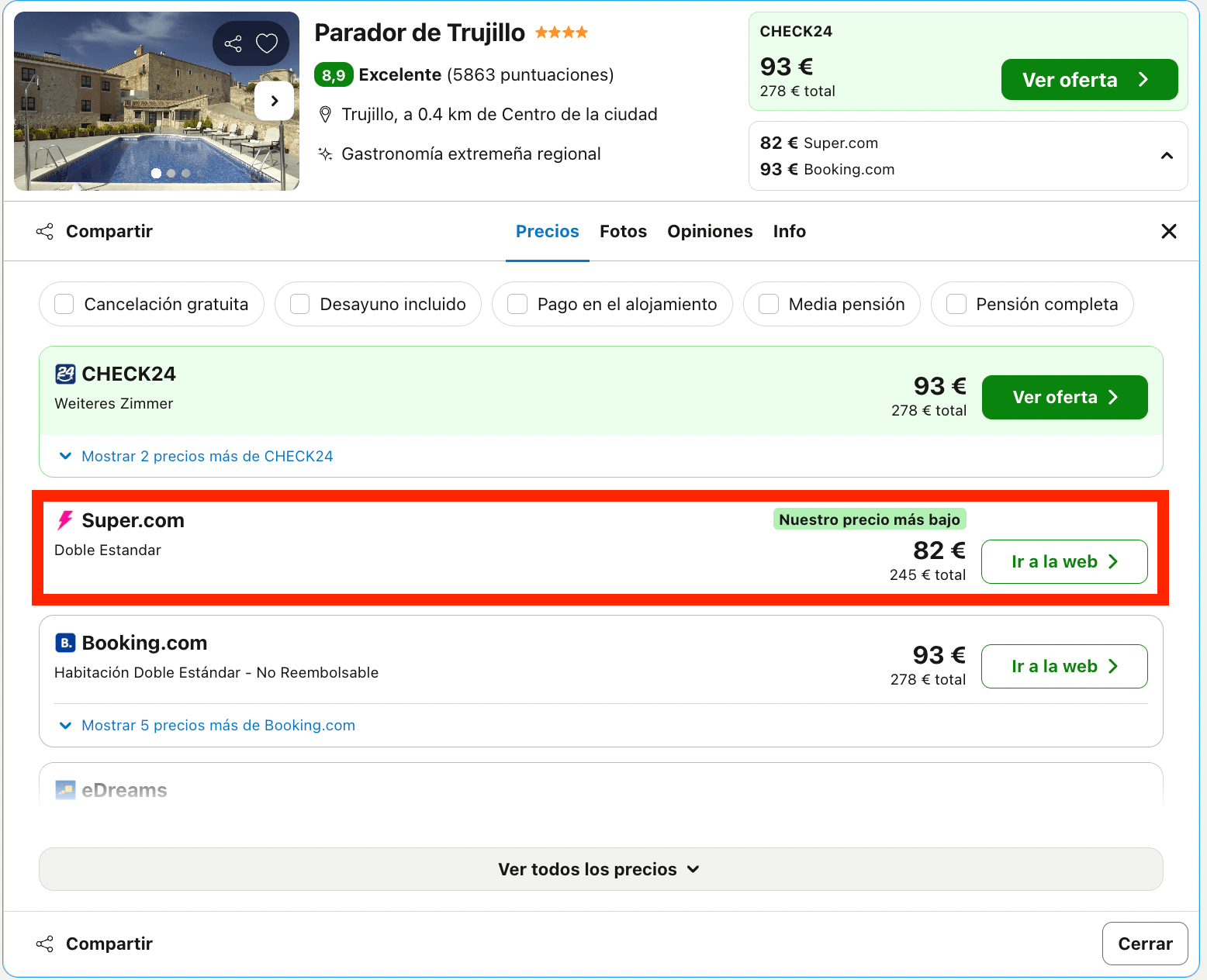Expand Mostrar 5 precios más de Booking.com
Screen dimensions: 1207x980
click(x=207, y=725)
